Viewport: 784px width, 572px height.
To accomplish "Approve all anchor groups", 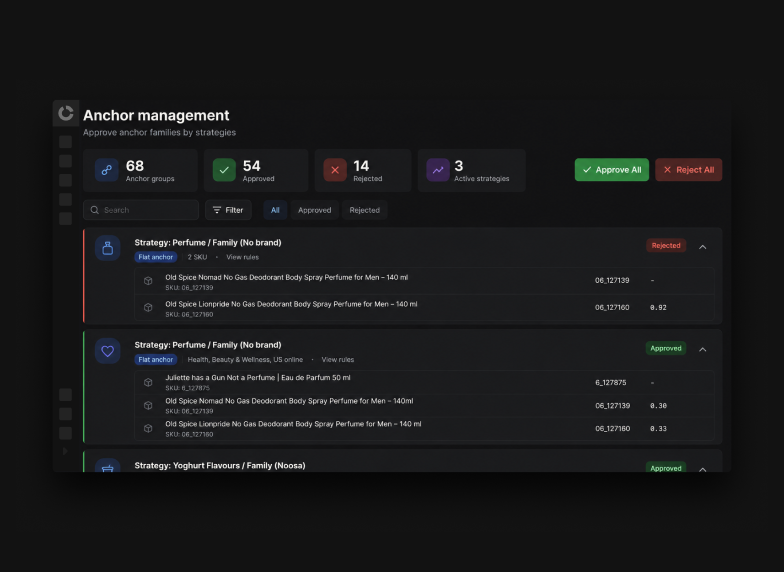I will pos(612,170).
